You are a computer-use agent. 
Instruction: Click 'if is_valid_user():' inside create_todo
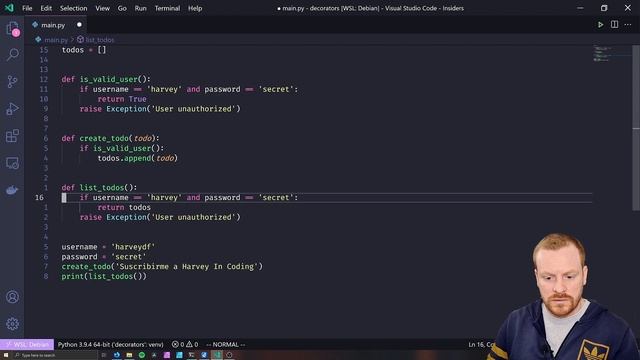coord(122,148)
